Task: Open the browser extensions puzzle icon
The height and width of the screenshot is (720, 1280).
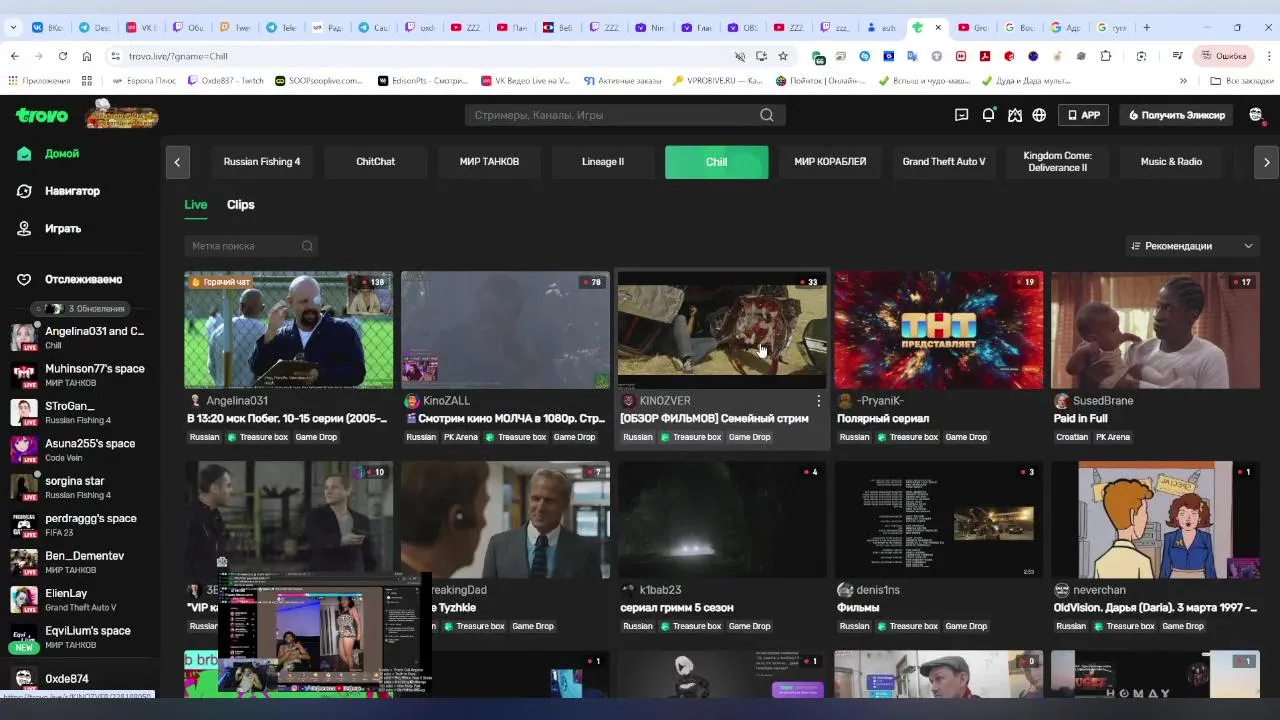Action: 1106,56
